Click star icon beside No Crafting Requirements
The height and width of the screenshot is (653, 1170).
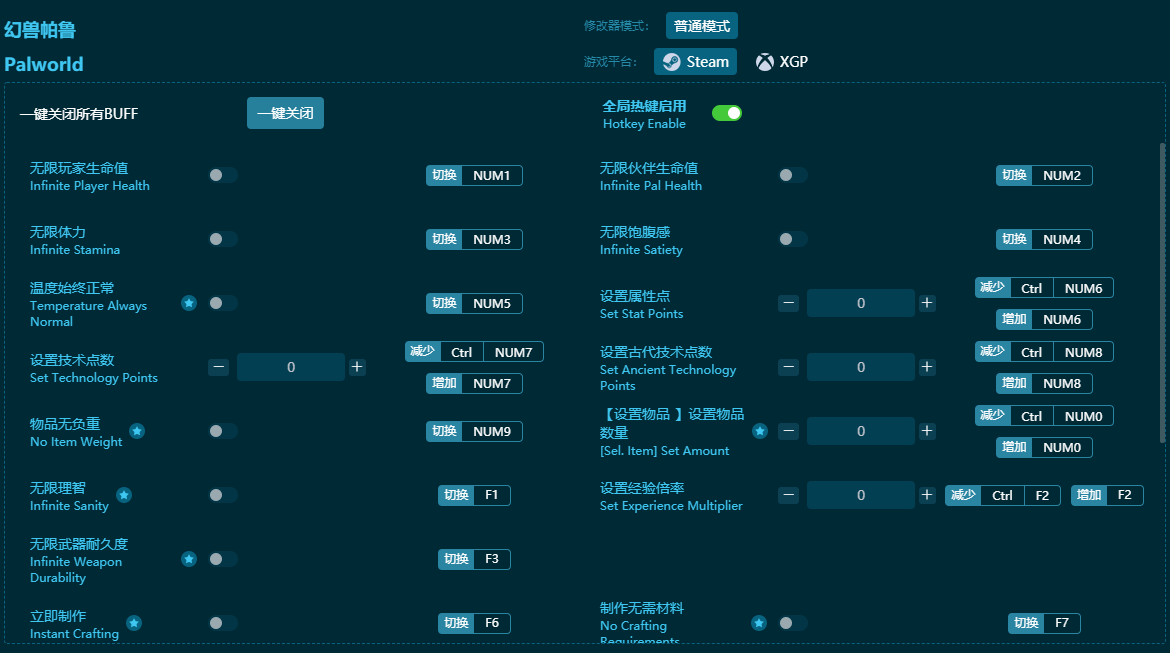759,622
